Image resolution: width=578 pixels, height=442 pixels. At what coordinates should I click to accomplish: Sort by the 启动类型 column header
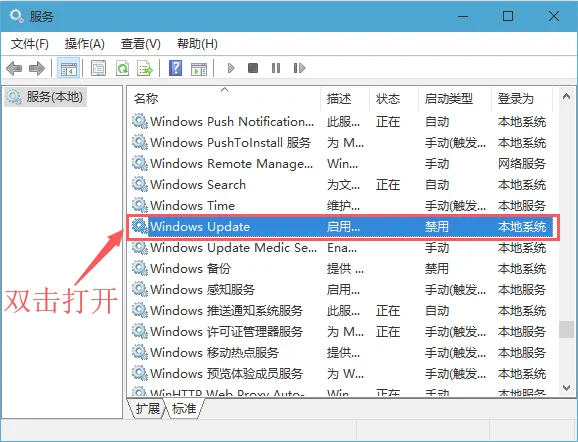pos(455,98)
